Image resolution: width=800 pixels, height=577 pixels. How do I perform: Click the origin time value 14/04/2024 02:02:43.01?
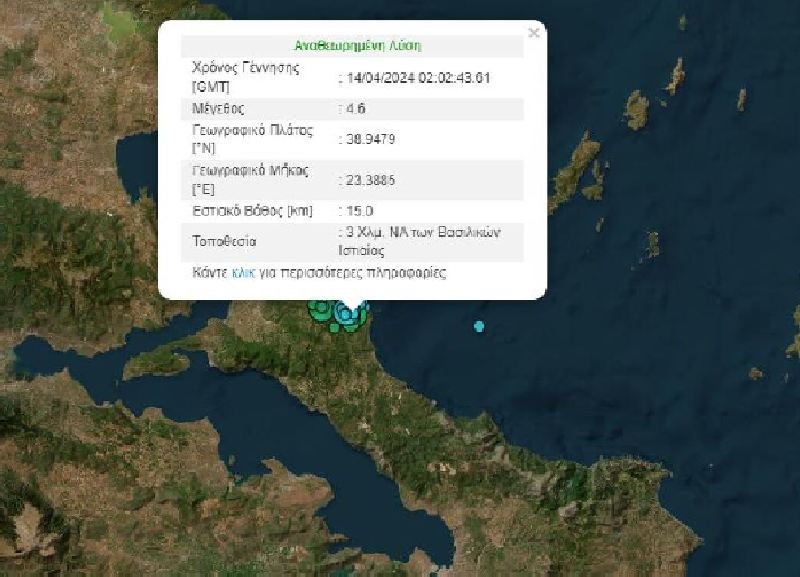(418, 76)
